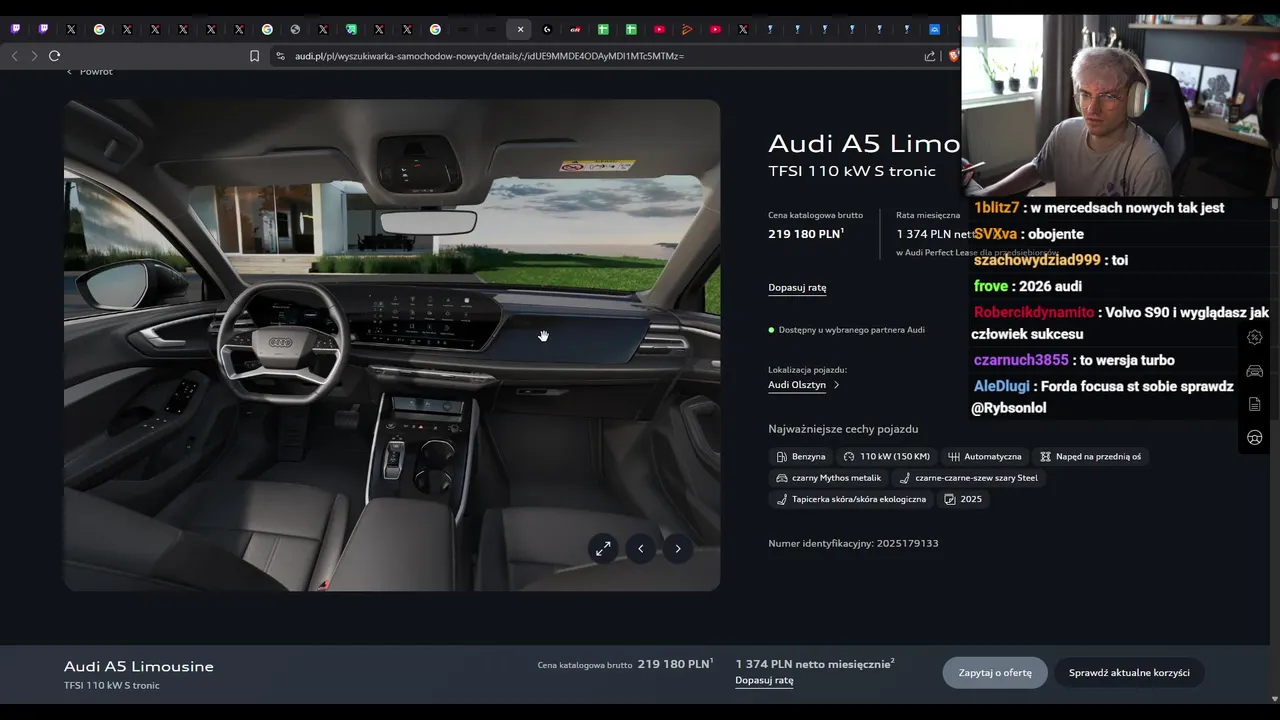The height and width of the screenshot is (720, 1280).
Task: Close the active browser tab
Action: point(520,29)
